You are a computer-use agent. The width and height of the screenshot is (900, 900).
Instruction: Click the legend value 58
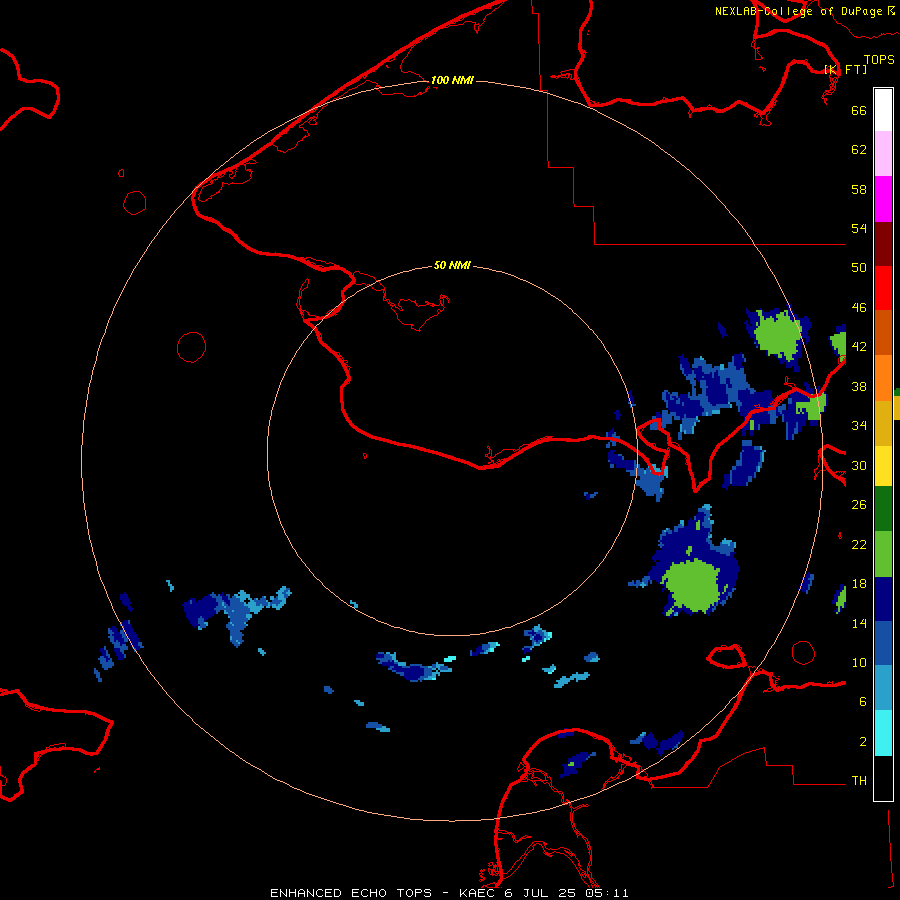click(859, 189)
